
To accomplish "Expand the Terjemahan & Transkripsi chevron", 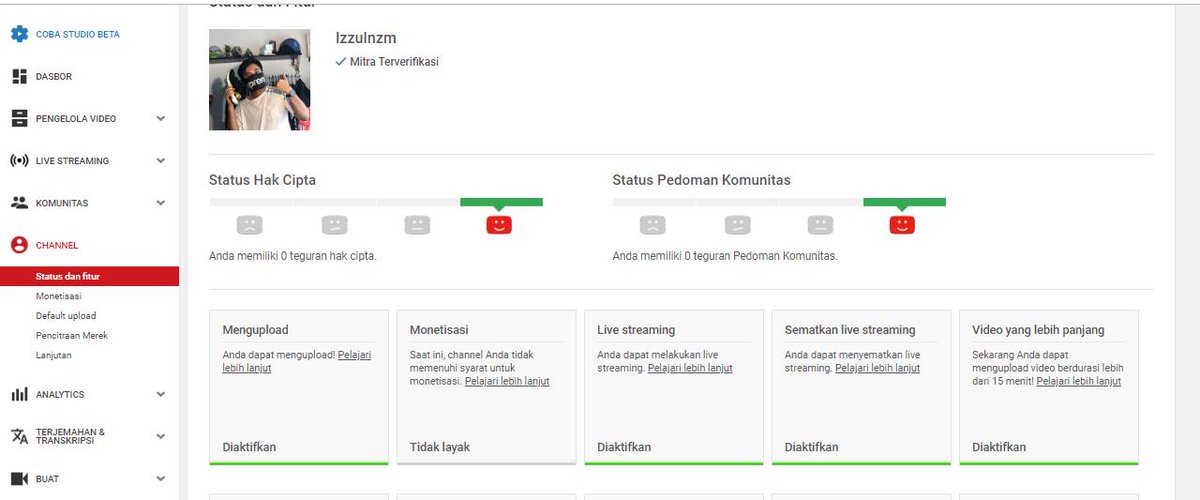I will tap(161, 437).
